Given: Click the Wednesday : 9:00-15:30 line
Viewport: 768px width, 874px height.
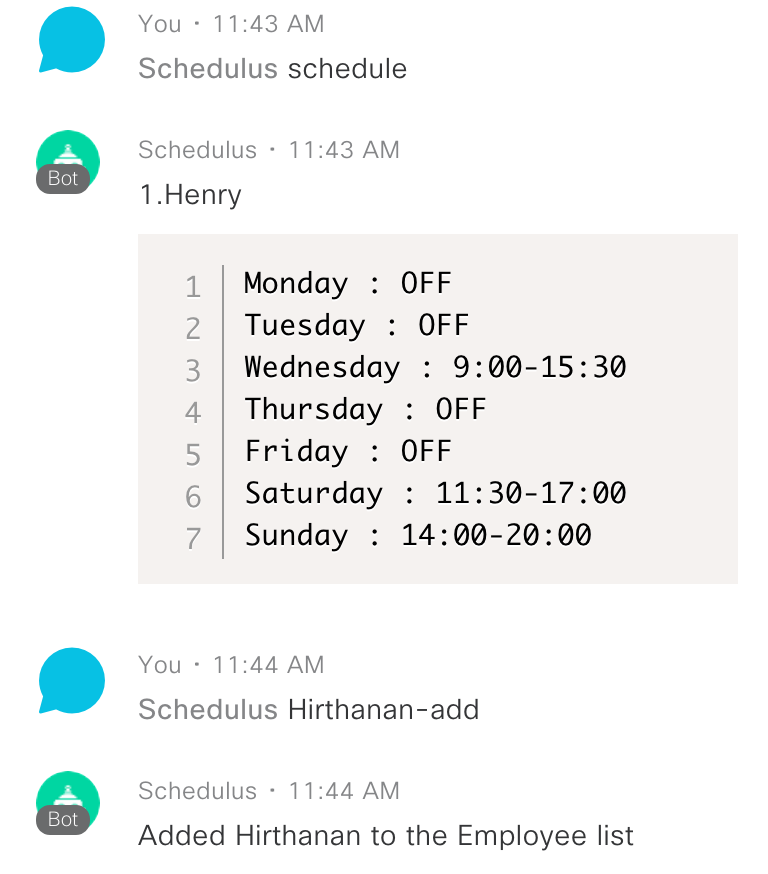Looking at the screenshot, I should pyautogui.click(x=435, y=367).
